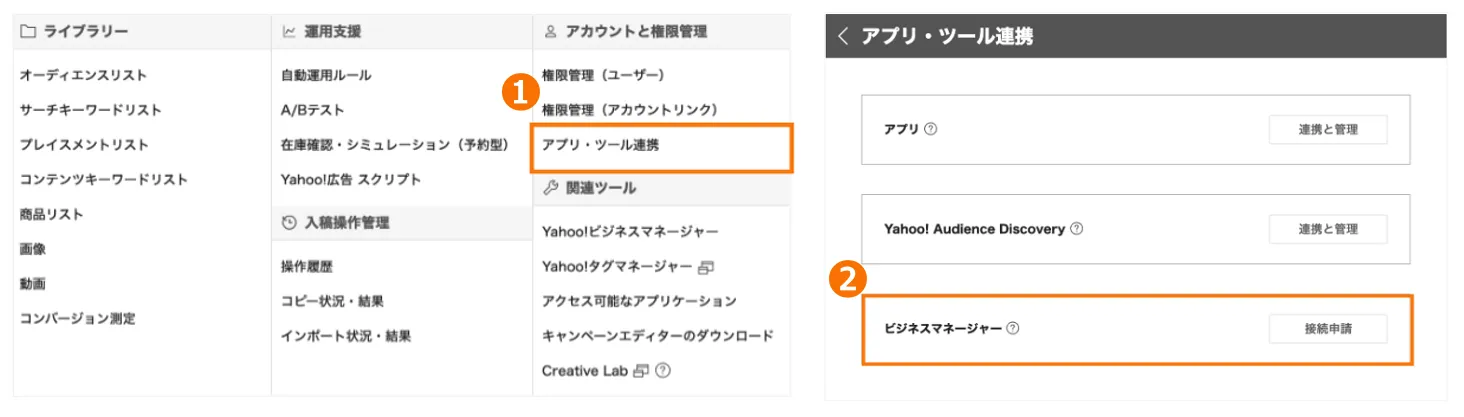The width and height of the screenshot is (1464, 417).
Task: Click external window icon beside Yahoo!タグマネージャー
Action: pyautogui.click(x=706, y=267)
